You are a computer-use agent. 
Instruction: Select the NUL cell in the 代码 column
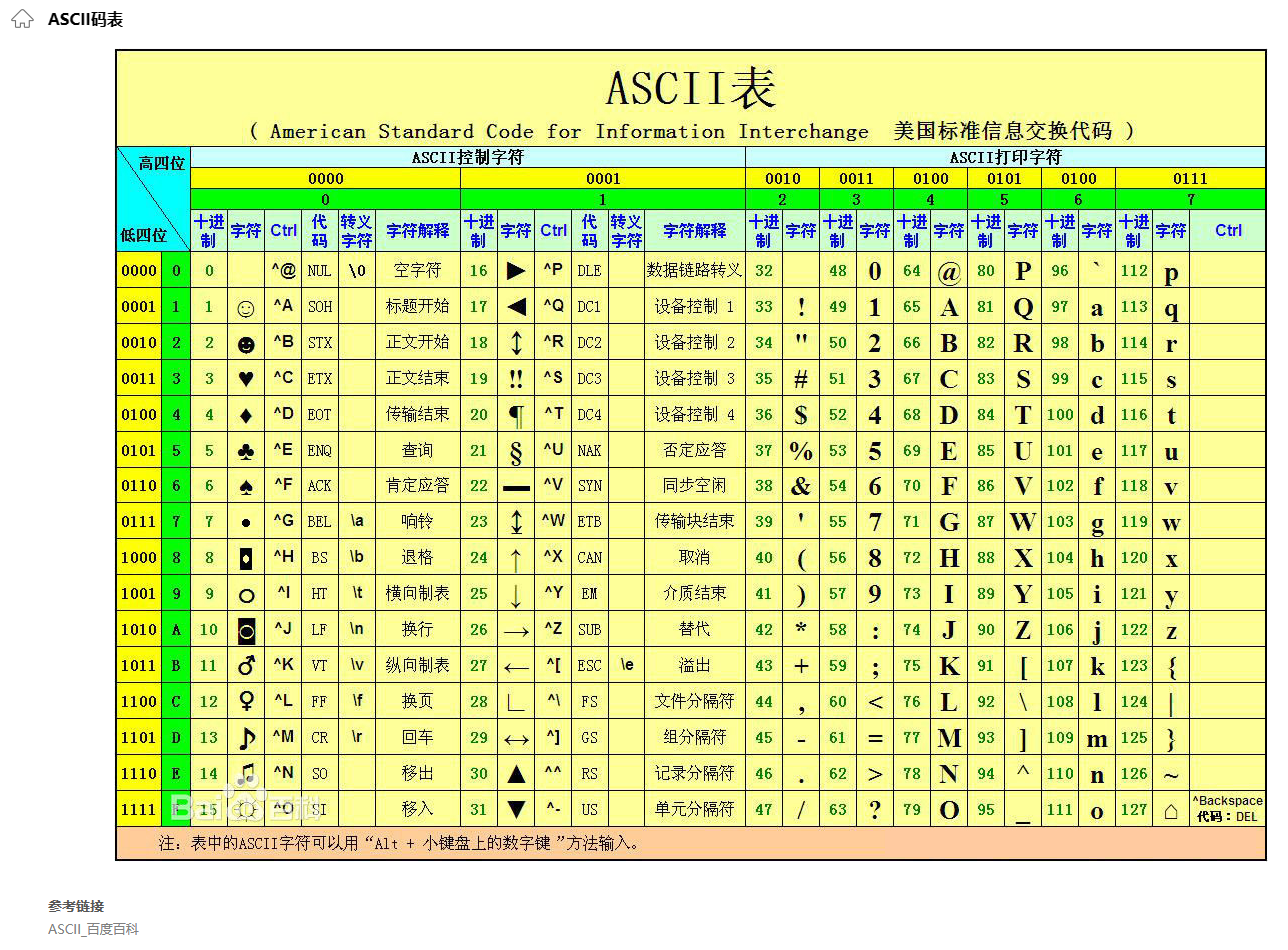[x=319, y=270]
